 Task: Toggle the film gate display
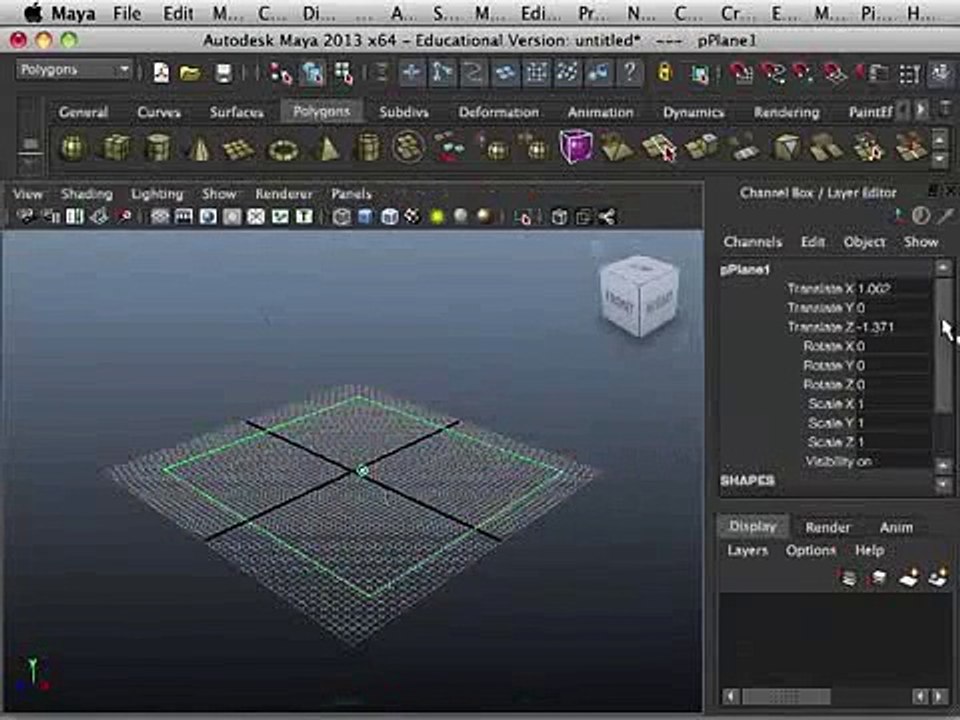184,217
